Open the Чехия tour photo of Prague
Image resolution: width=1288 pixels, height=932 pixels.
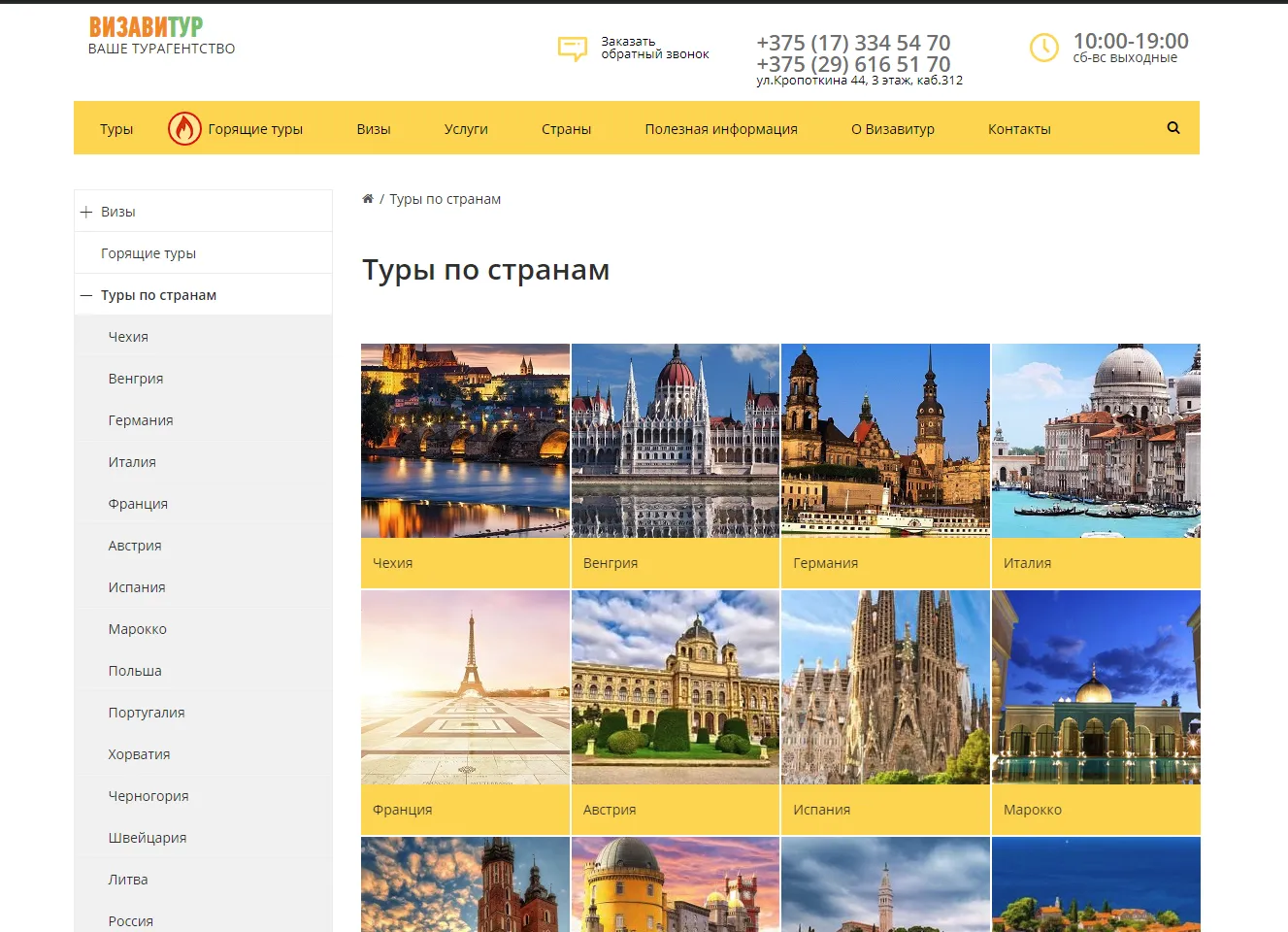pyautogui.click(x=465, y=441)
